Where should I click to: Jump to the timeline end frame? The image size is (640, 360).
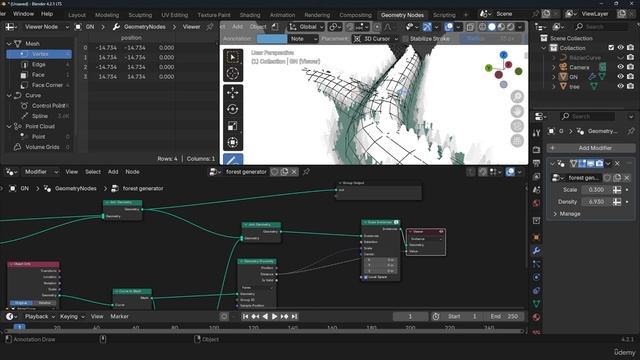click(x=294, y=316)
